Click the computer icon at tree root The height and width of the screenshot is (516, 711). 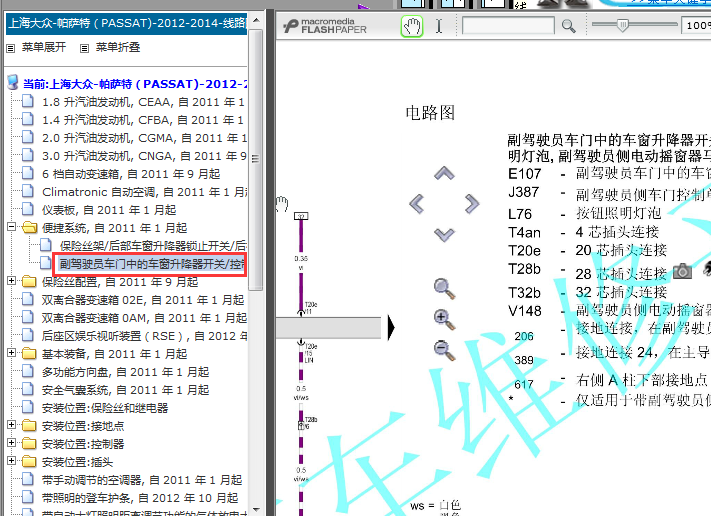click(x=13, y=83)
